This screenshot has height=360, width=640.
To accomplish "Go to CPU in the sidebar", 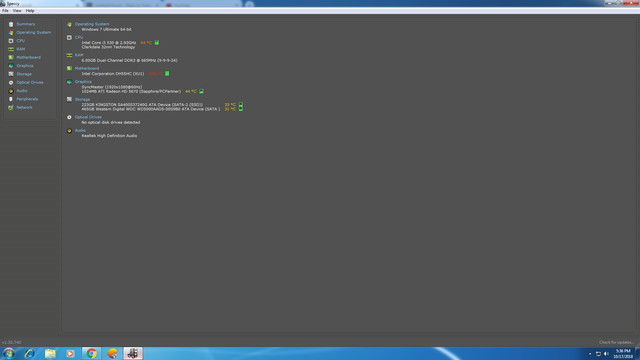I will (21, 41).
